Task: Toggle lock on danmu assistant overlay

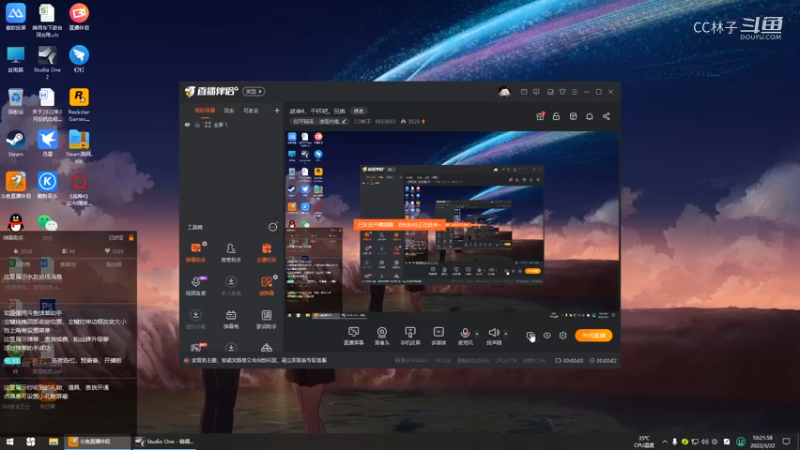Action: [131, 238]
